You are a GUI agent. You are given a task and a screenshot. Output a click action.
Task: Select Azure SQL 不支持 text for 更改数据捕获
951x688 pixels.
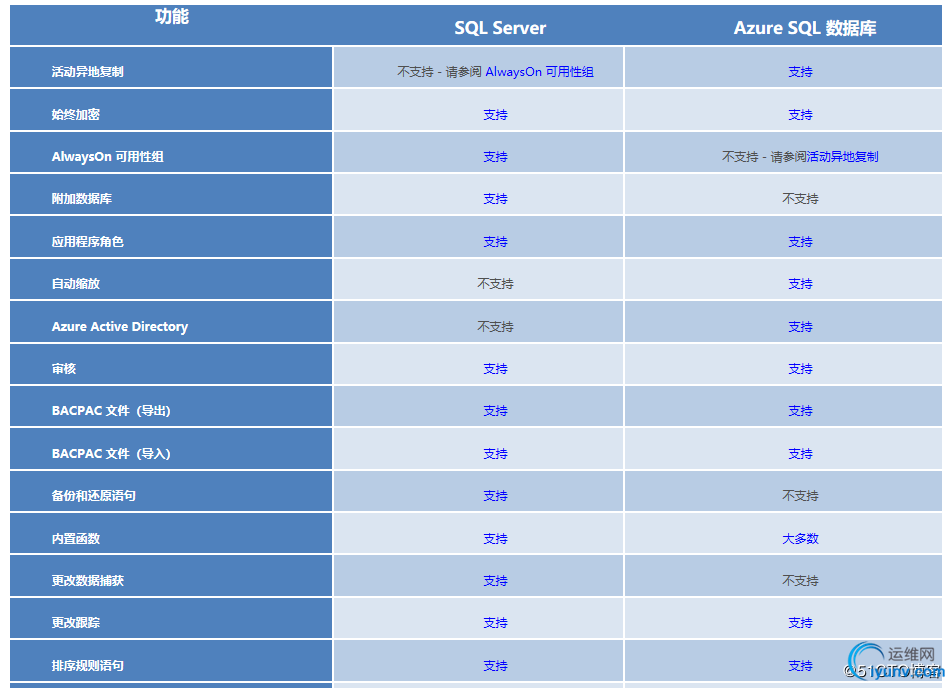pyautogui.click(x=800, y=581)
